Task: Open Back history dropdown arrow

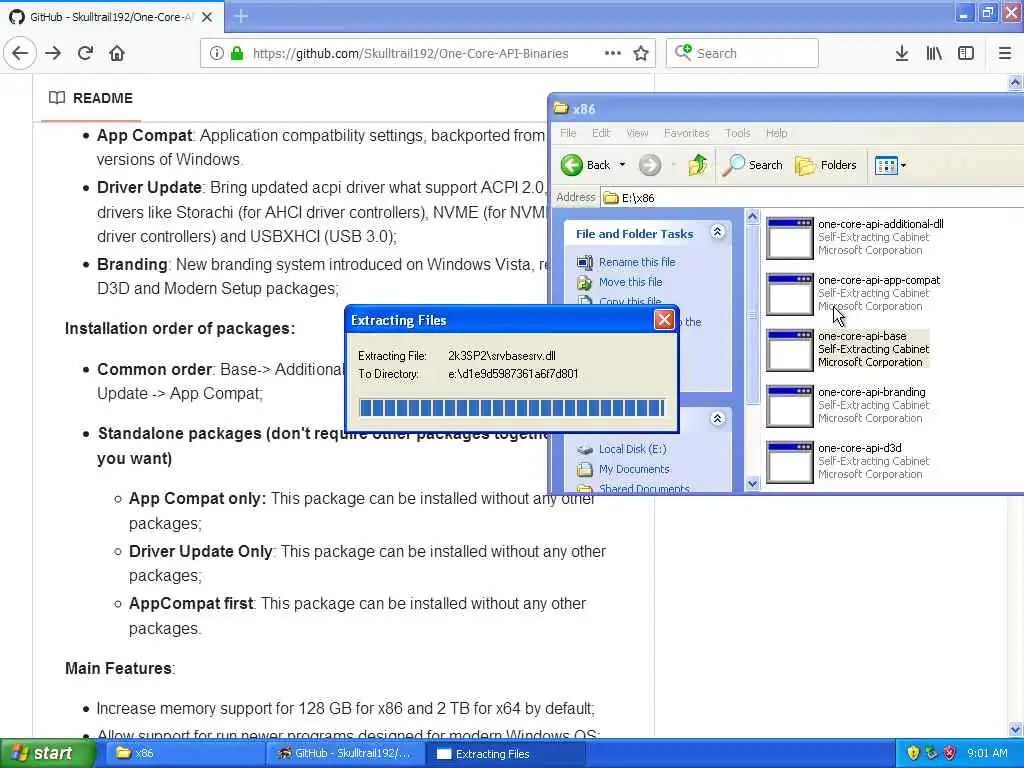Action: click(622, 165)
